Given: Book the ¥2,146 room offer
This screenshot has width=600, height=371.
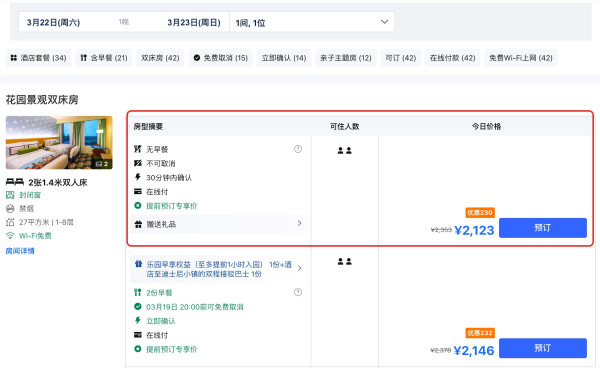Looking at the screenshot, I should pyautogui.click(x=543, y=348).
